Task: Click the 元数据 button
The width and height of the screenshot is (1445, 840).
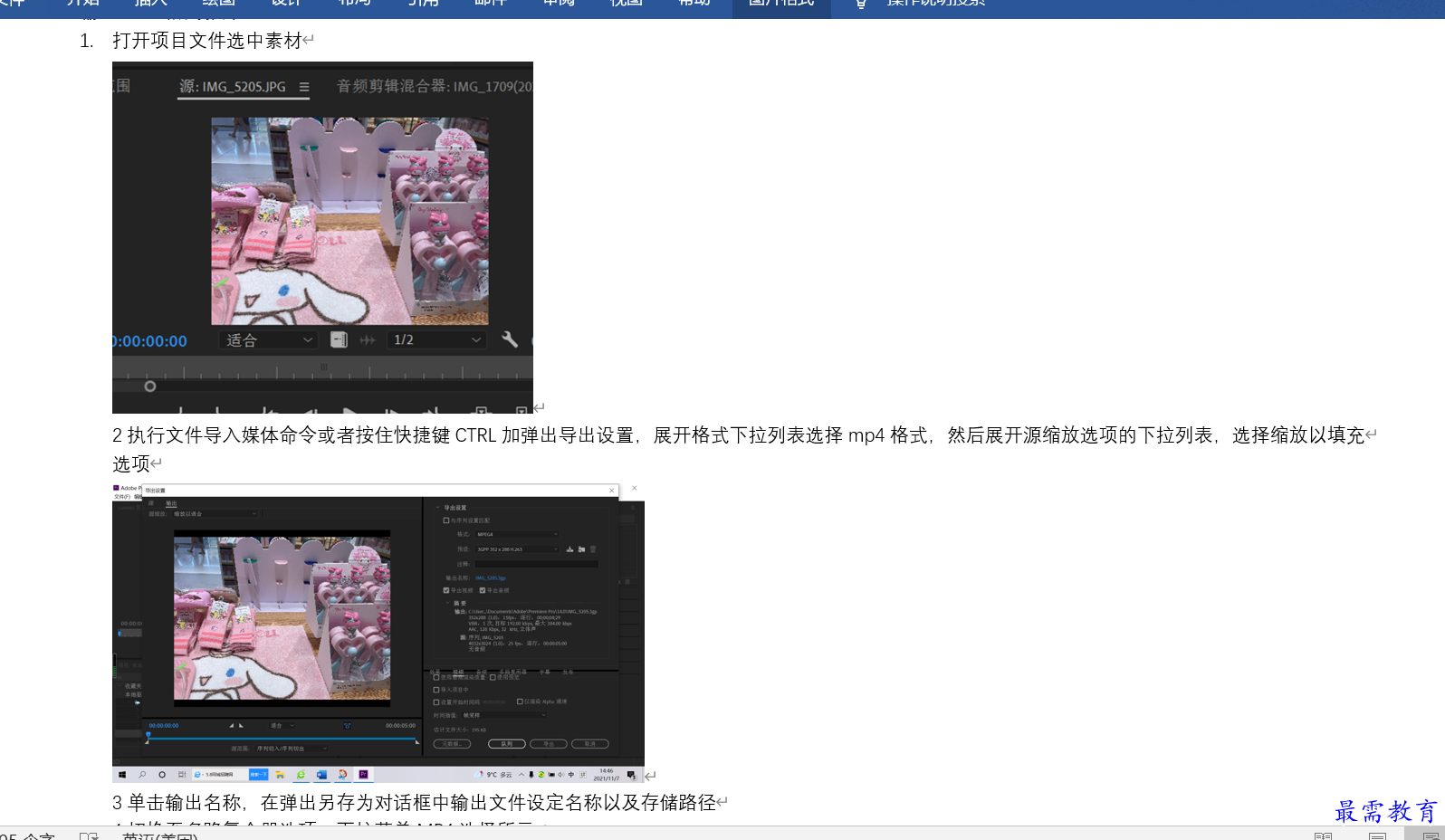Action: 452,744
